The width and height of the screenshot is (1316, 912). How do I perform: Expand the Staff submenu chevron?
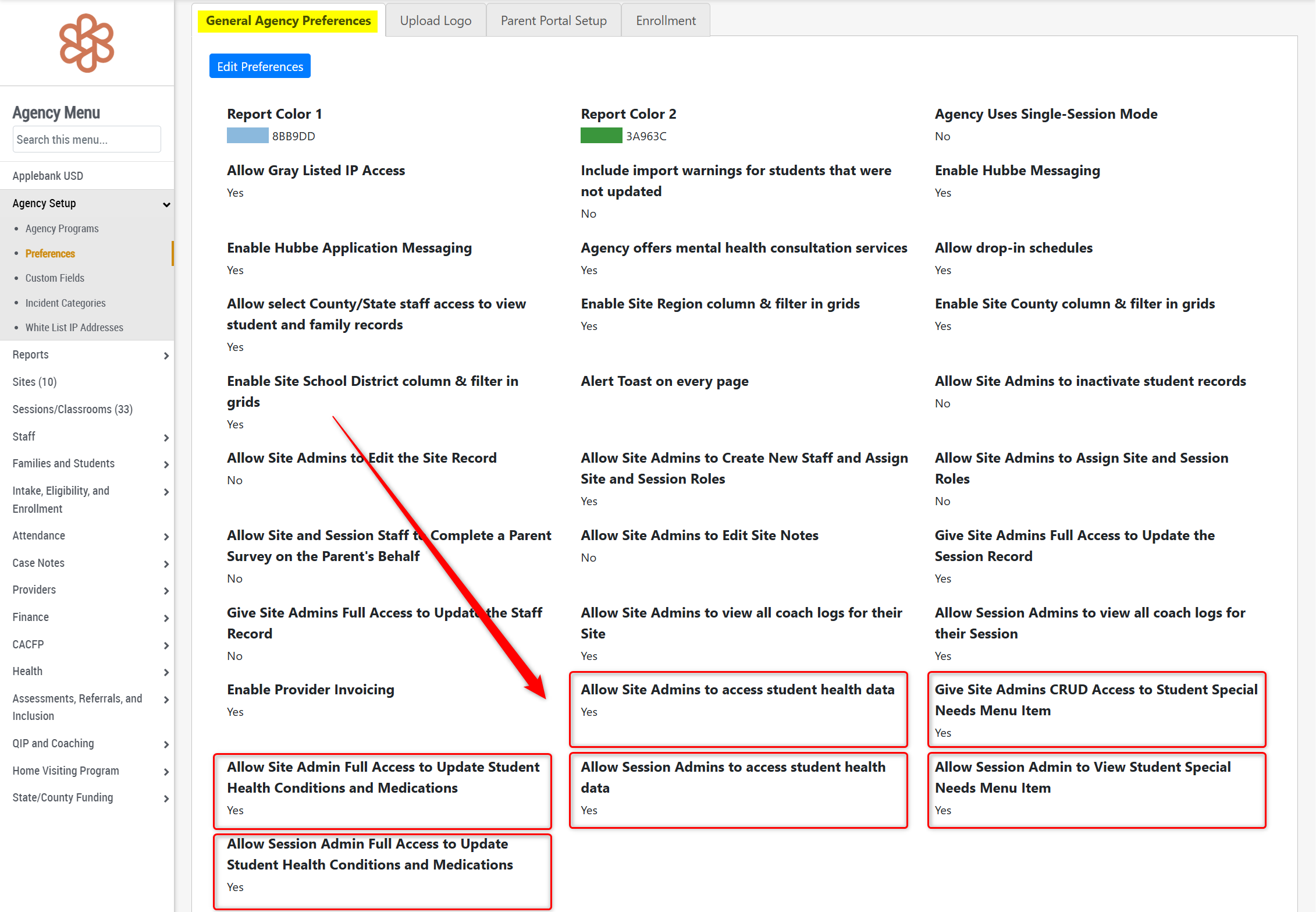tap(166, 438)
